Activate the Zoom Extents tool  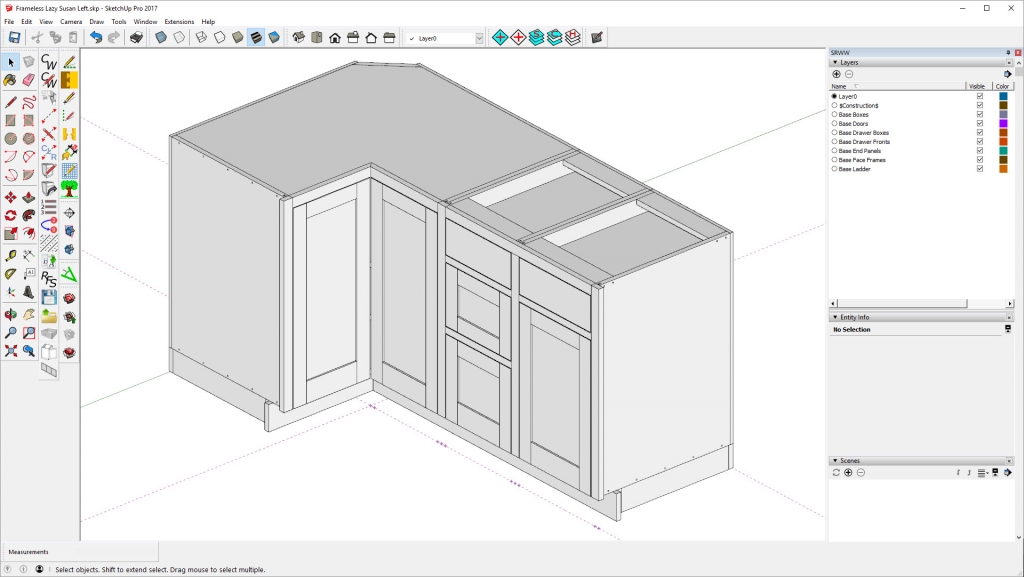[10, 350]
